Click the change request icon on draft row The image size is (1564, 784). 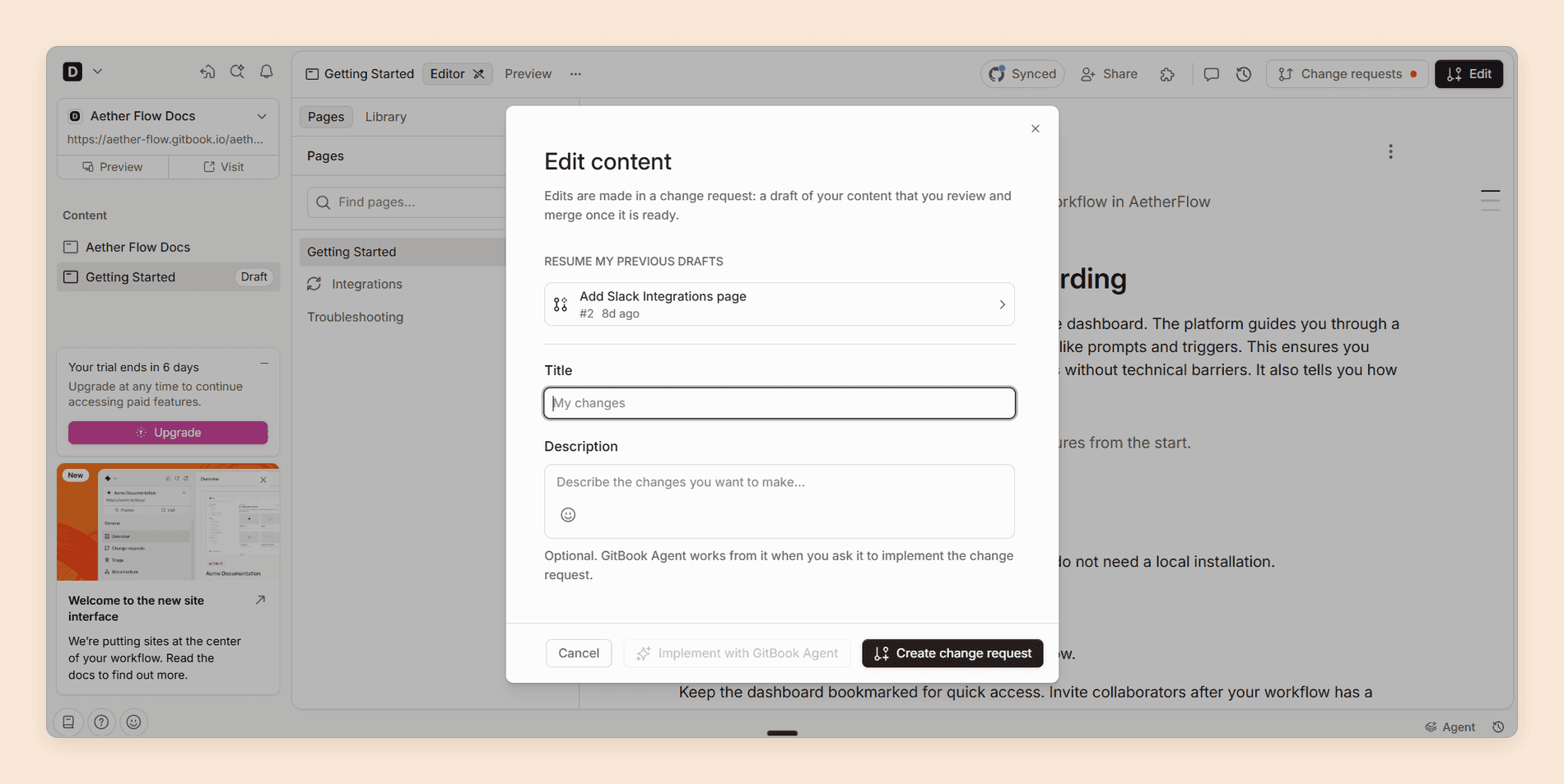(561, 304)
